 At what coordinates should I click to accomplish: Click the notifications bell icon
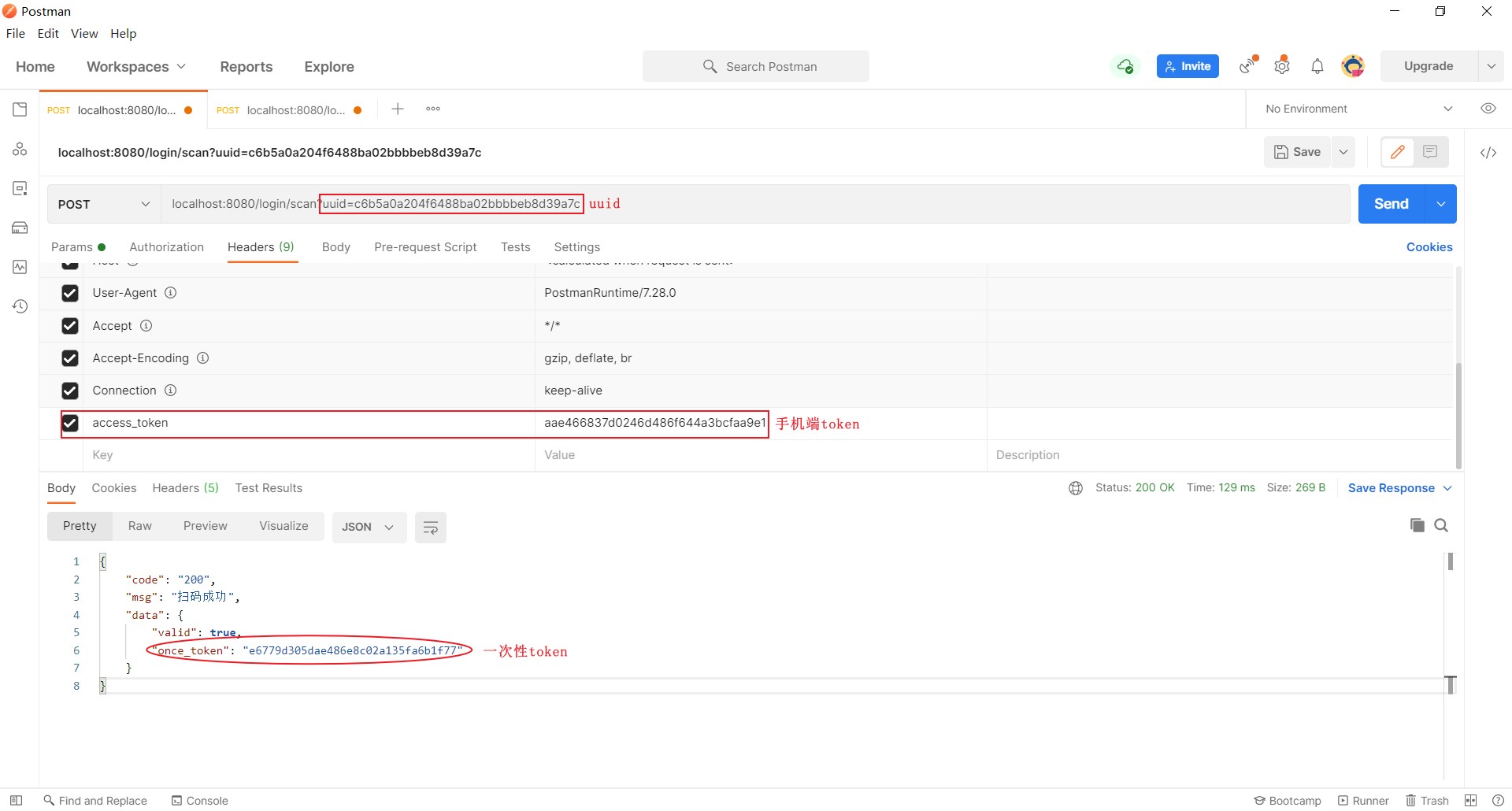(1317, 67)
